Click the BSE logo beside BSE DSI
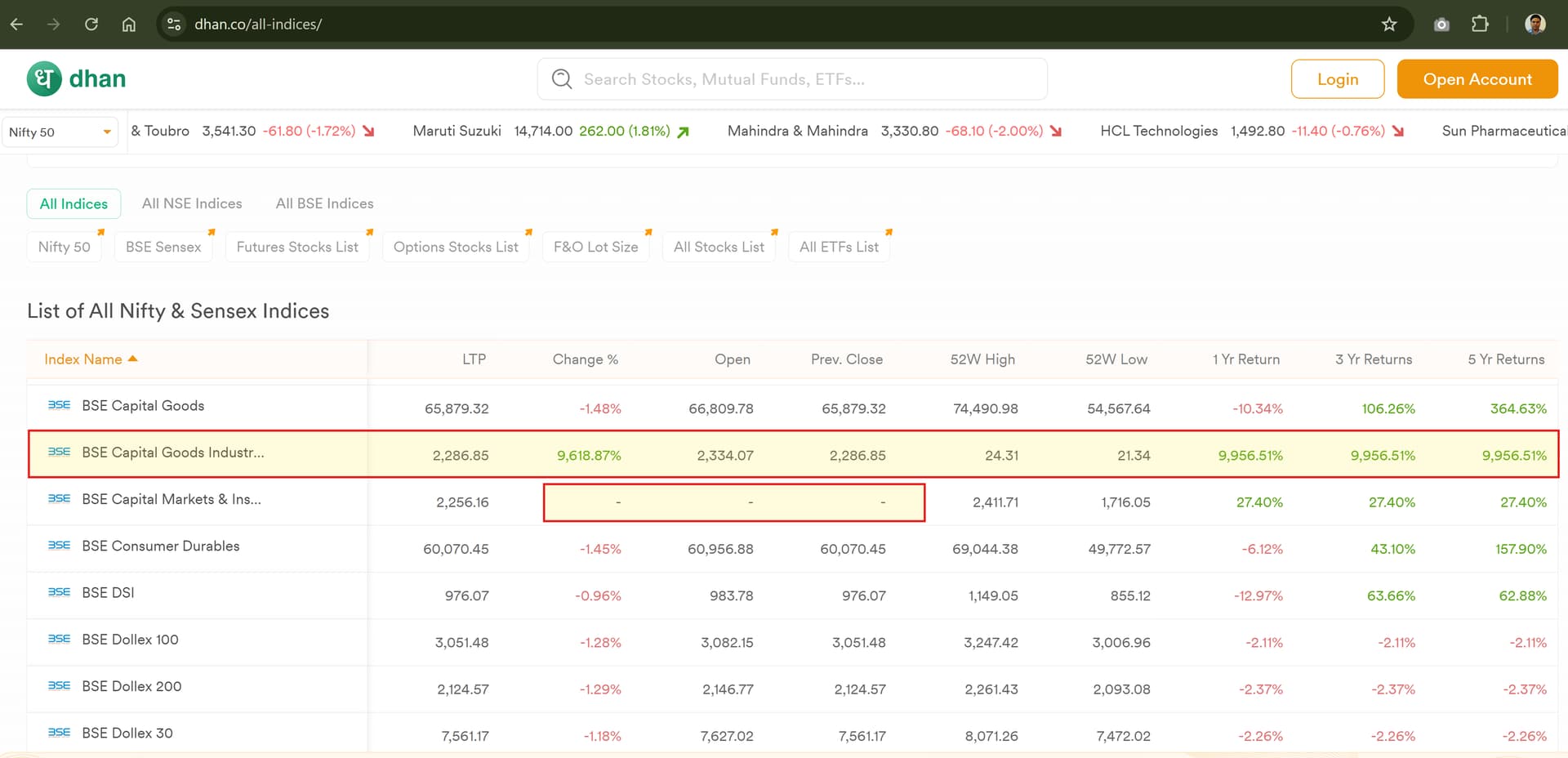The image size is (1568, 758). [59, 592]
